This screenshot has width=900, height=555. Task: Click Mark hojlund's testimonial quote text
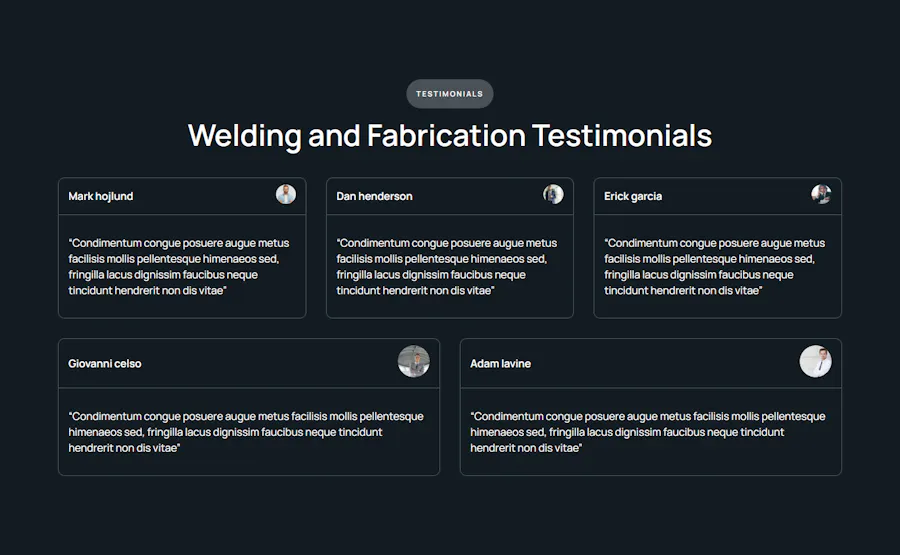(179, 267)
